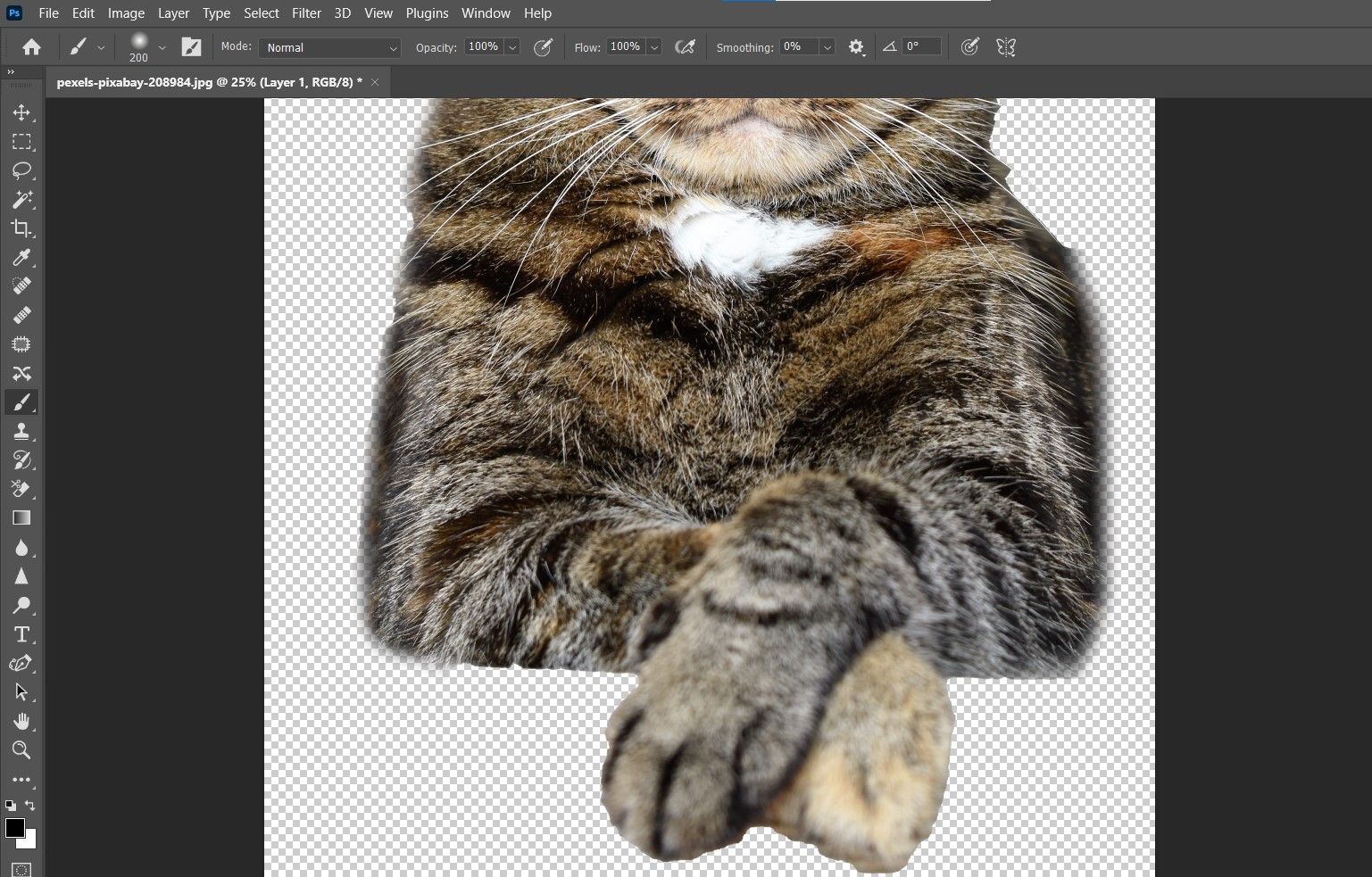Click the Home button
1372x877 pixels.
(x=32, y=47)
